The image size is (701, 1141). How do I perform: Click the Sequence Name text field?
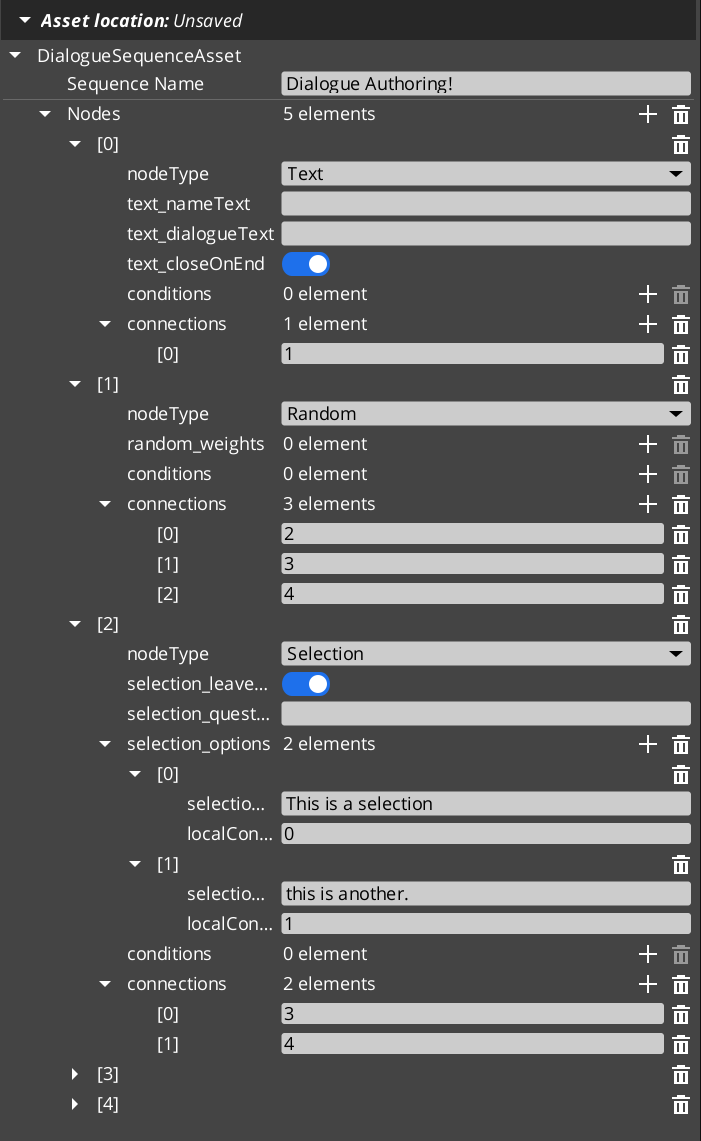tap(486, 84)
